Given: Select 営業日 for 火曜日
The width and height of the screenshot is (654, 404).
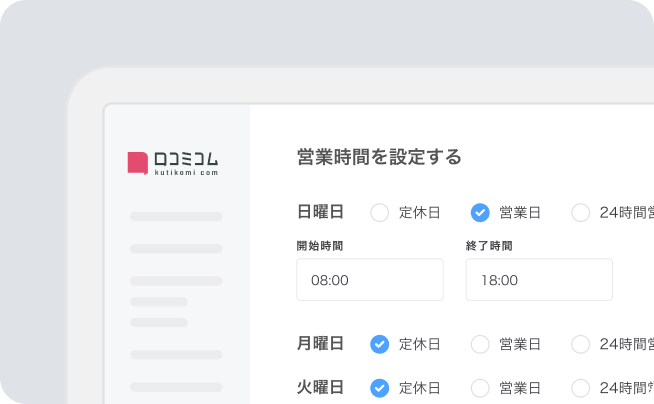Looking at the screenshot, I should pyautogui.click(x=480, y=388).
